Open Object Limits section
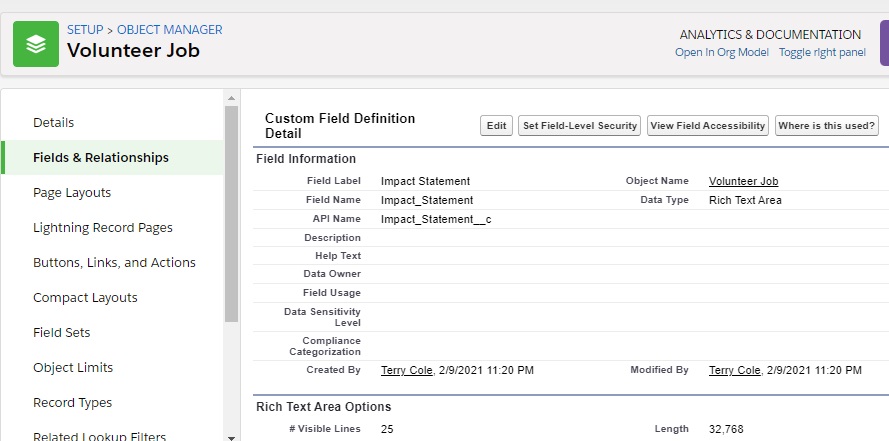Image resolution: width=889 pixels, height=441 pixels. 73,367
